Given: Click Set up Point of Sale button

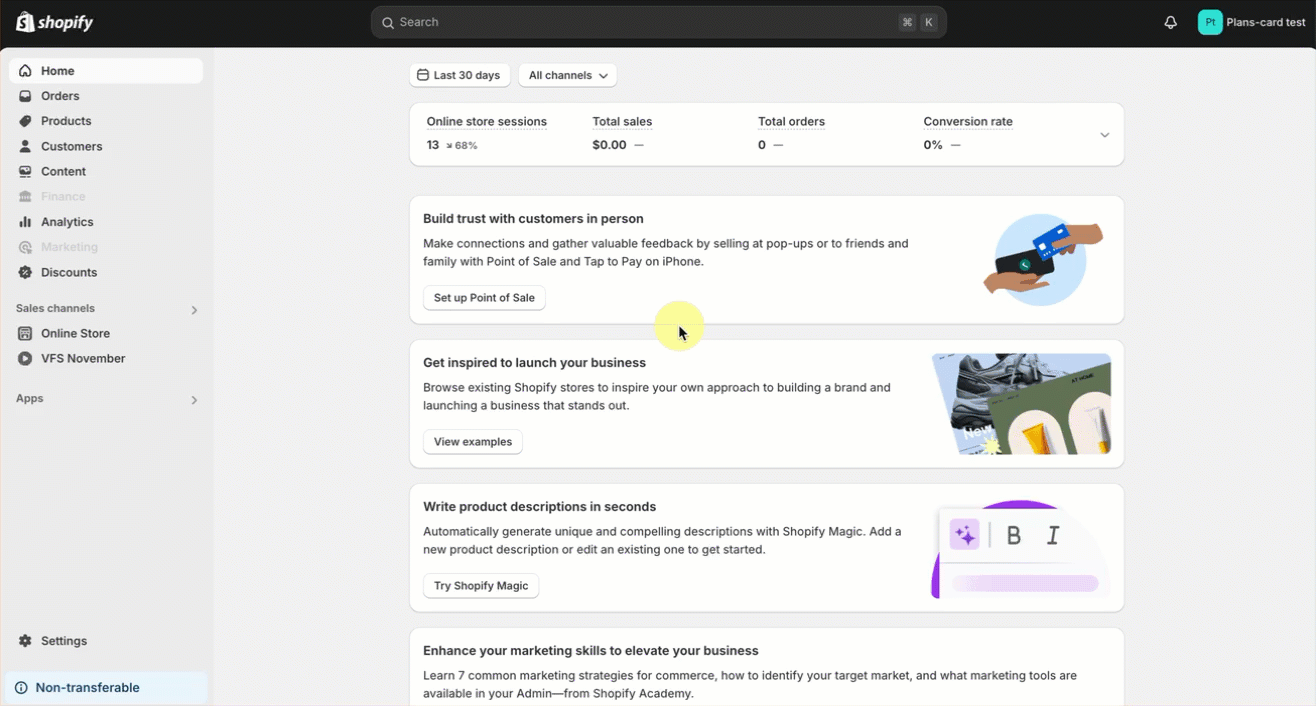Looking at the screenshot, I should (x=484, y=298).
